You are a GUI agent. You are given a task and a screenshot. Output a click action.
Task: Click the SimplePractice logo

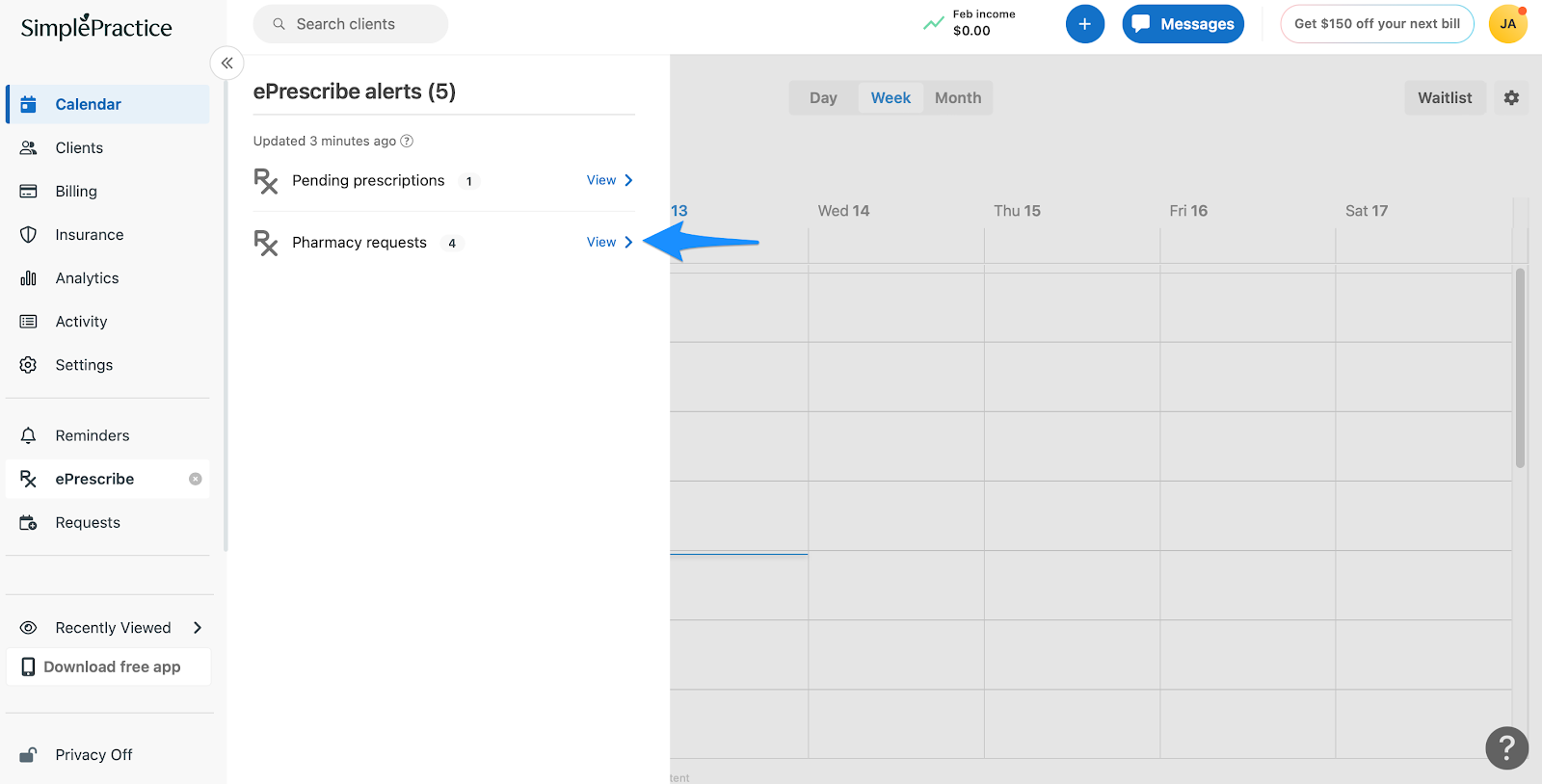96,27
